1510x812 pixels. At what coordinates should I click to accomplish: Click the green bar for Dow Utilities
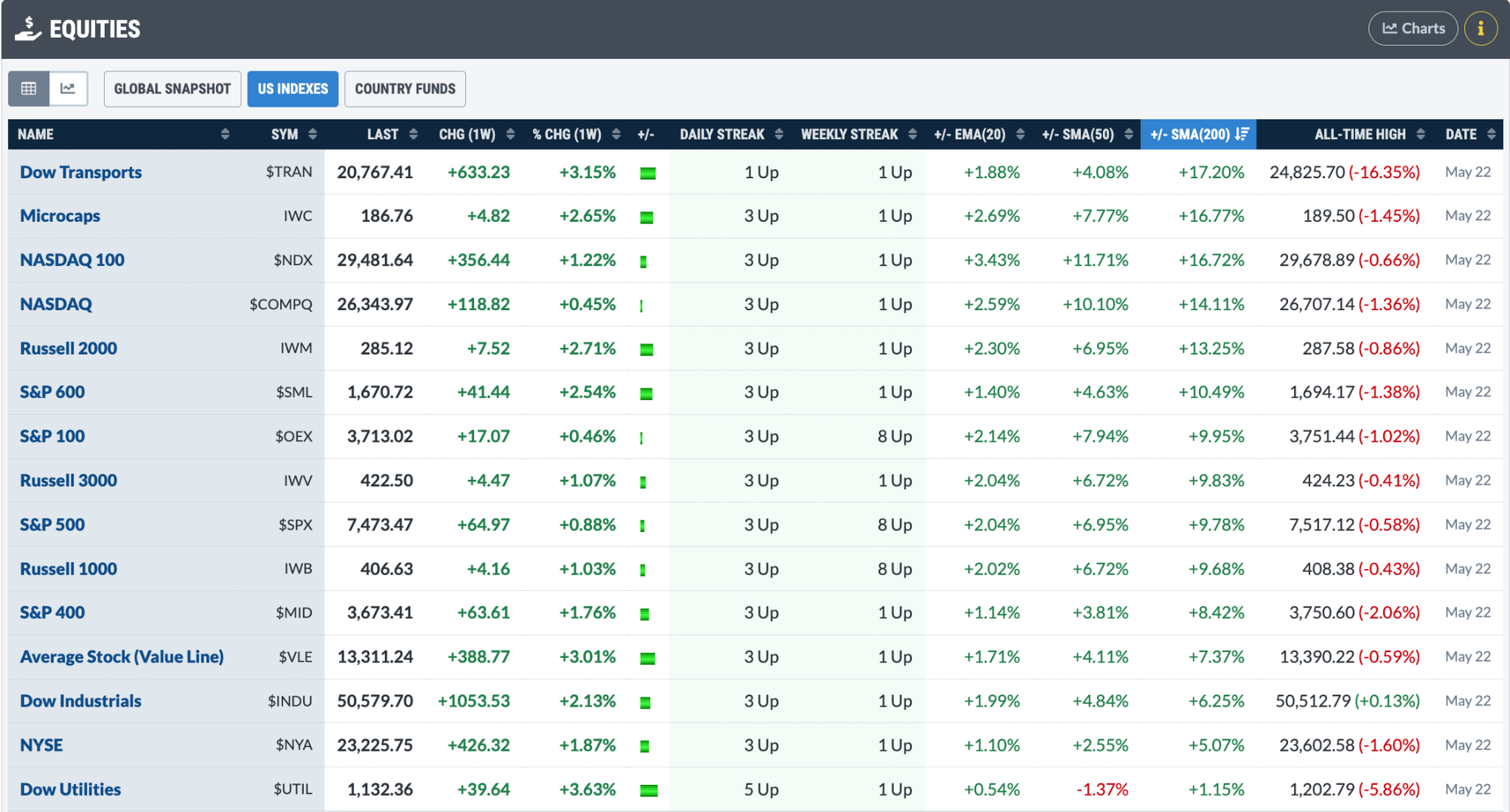coord(649,790)
